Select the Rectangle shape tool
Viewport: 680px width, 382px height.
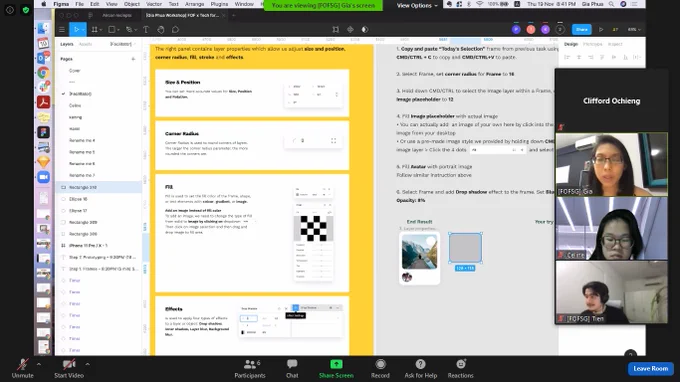pos(111,29)
